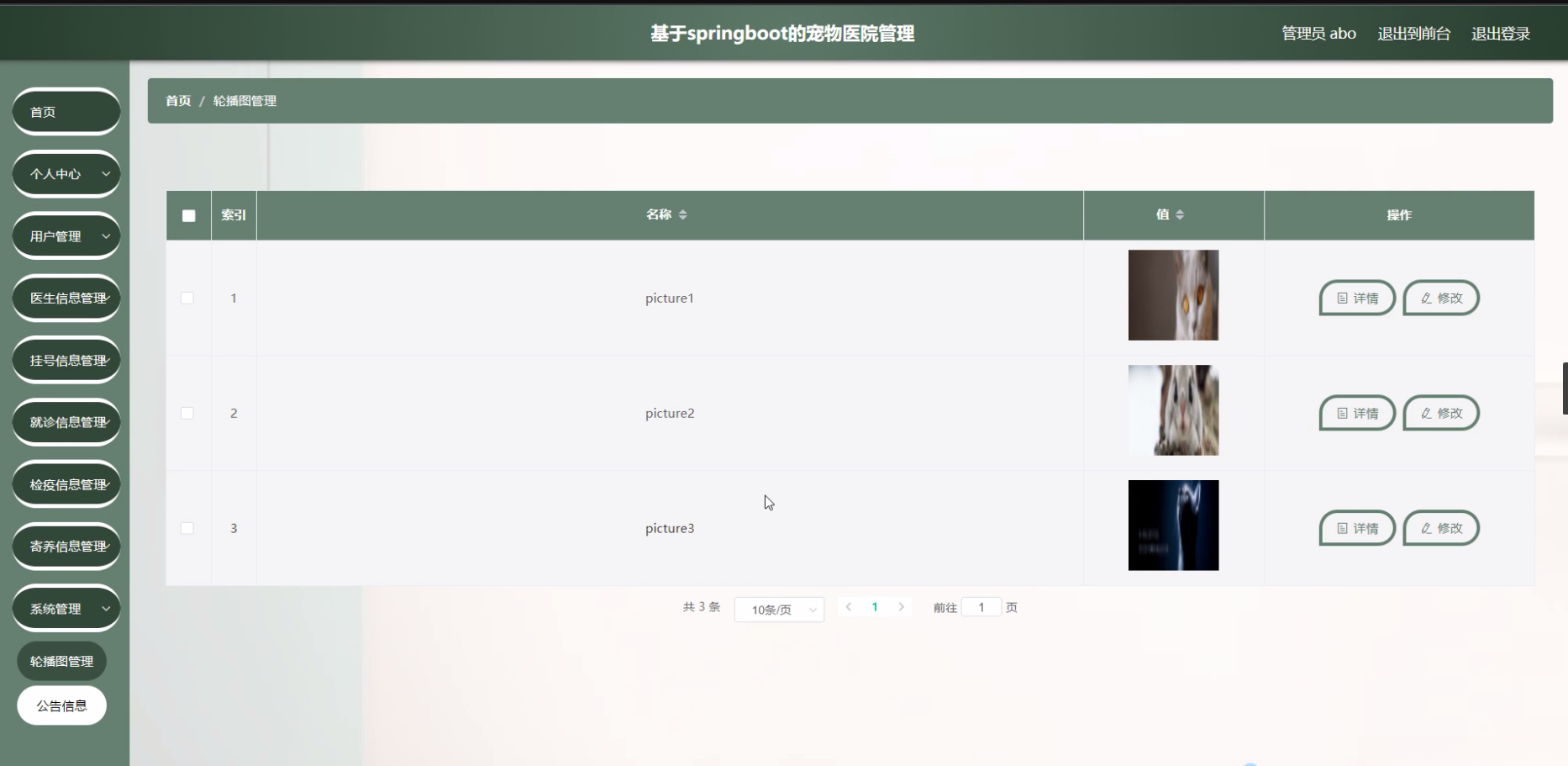Select the checkbox on picture3 row
Viewport: 1568px width, 766px height.
pyautogui.click(x=188, y=528)
